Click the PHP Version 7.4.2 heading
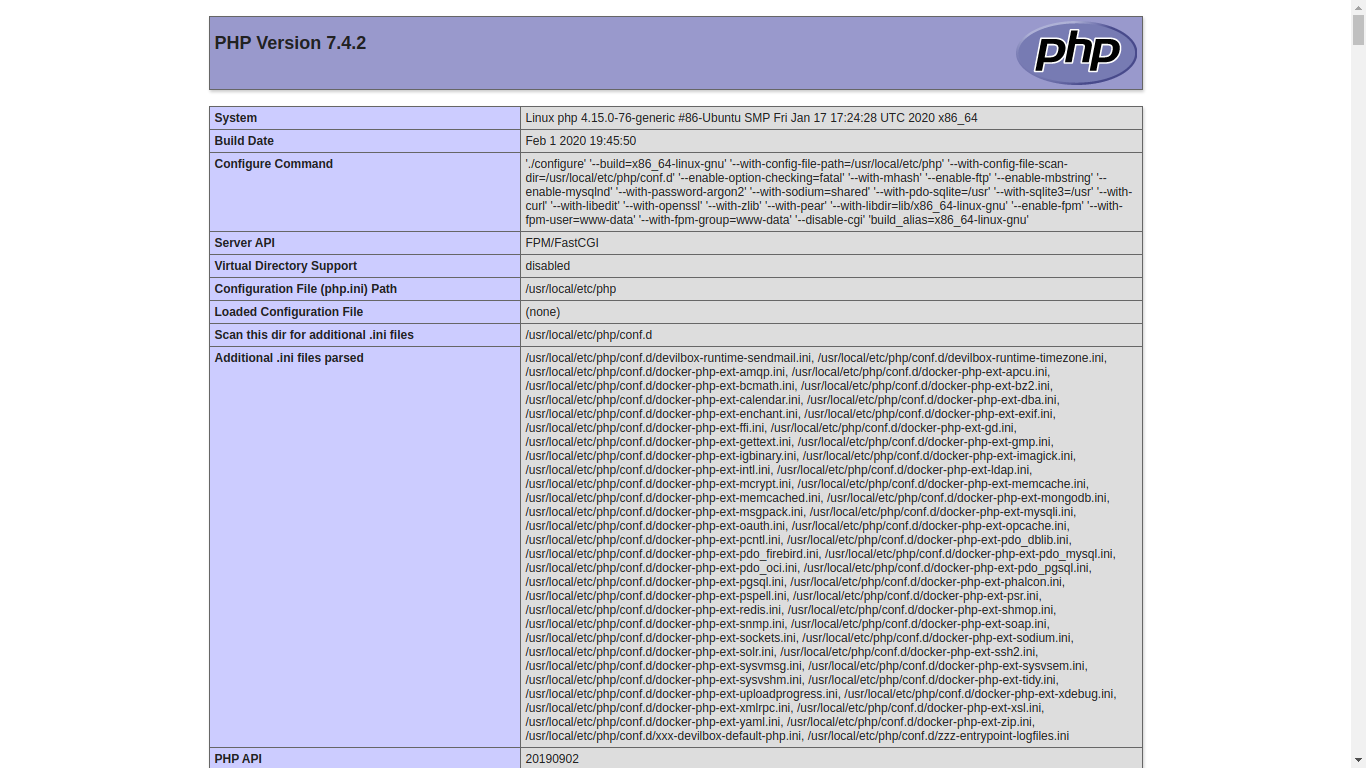Viewport: 1366px width, 768px height. pyautogui.click(x=289, y=43)
